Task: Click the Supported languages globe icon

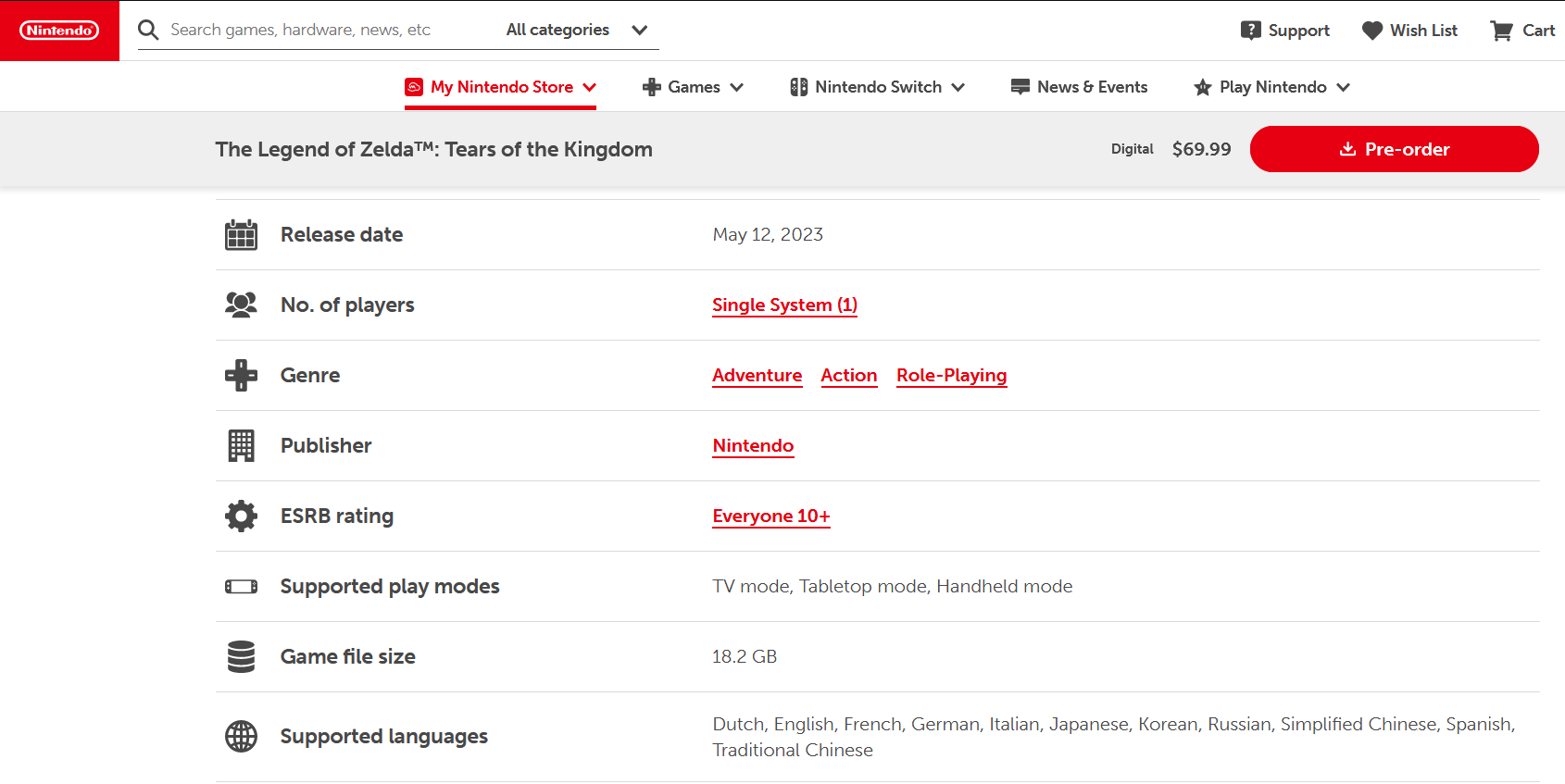Action: [x=241, y=736]
